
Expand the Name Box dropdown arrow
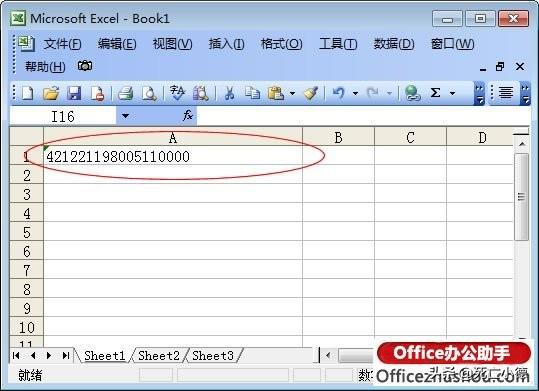click(125, 116)
